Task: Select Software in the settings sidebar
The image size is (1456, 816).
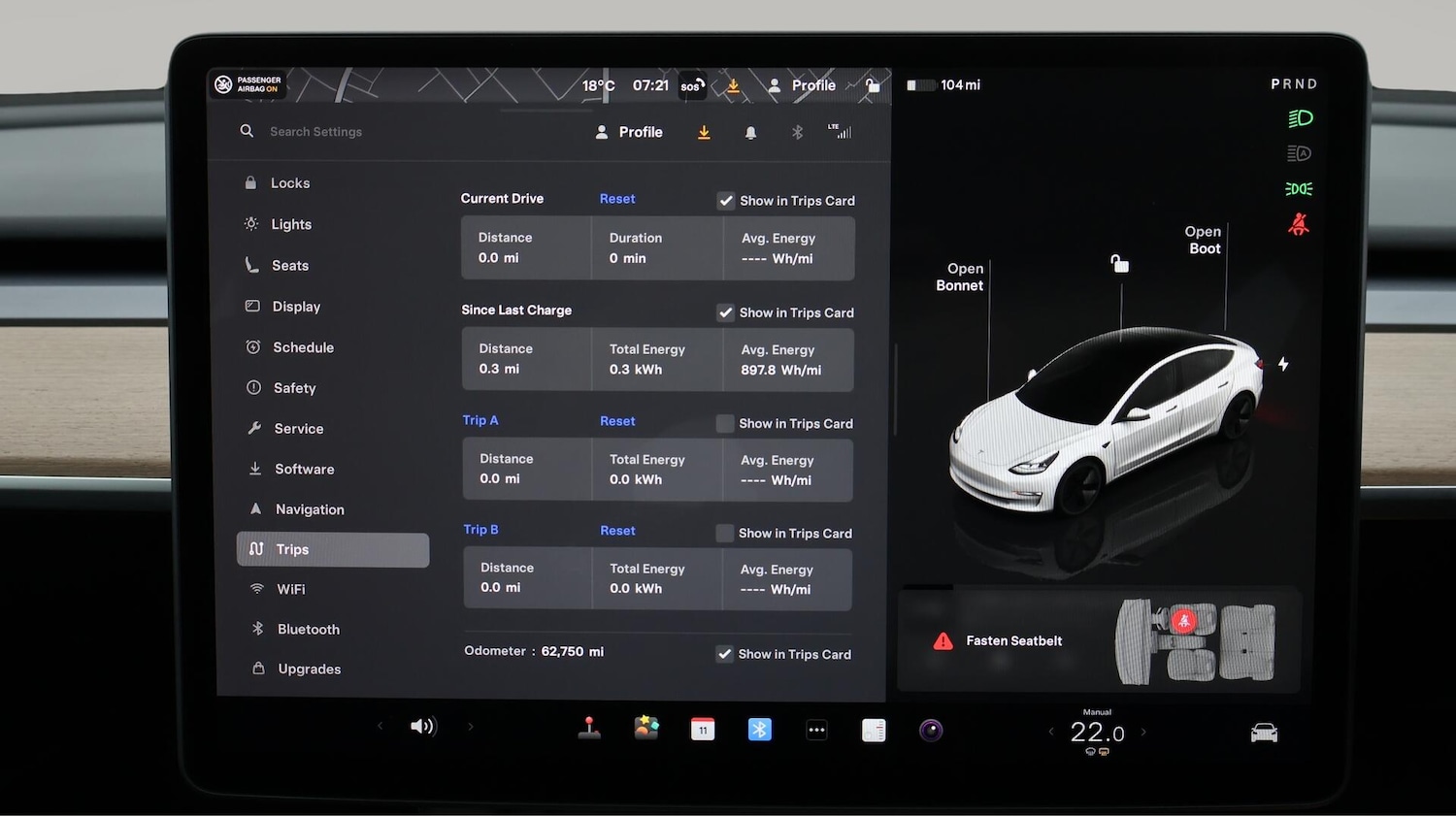Action: coord(304,469)
